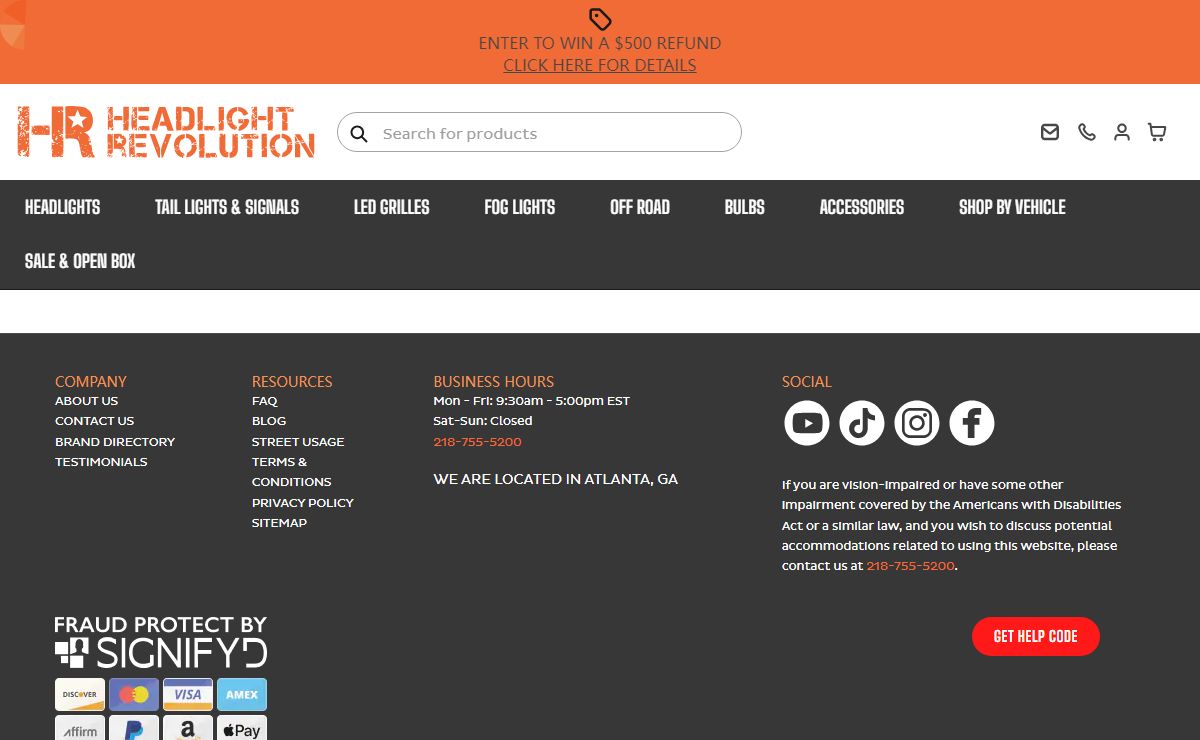Open the Fog Lights menu

pos(520,207)
